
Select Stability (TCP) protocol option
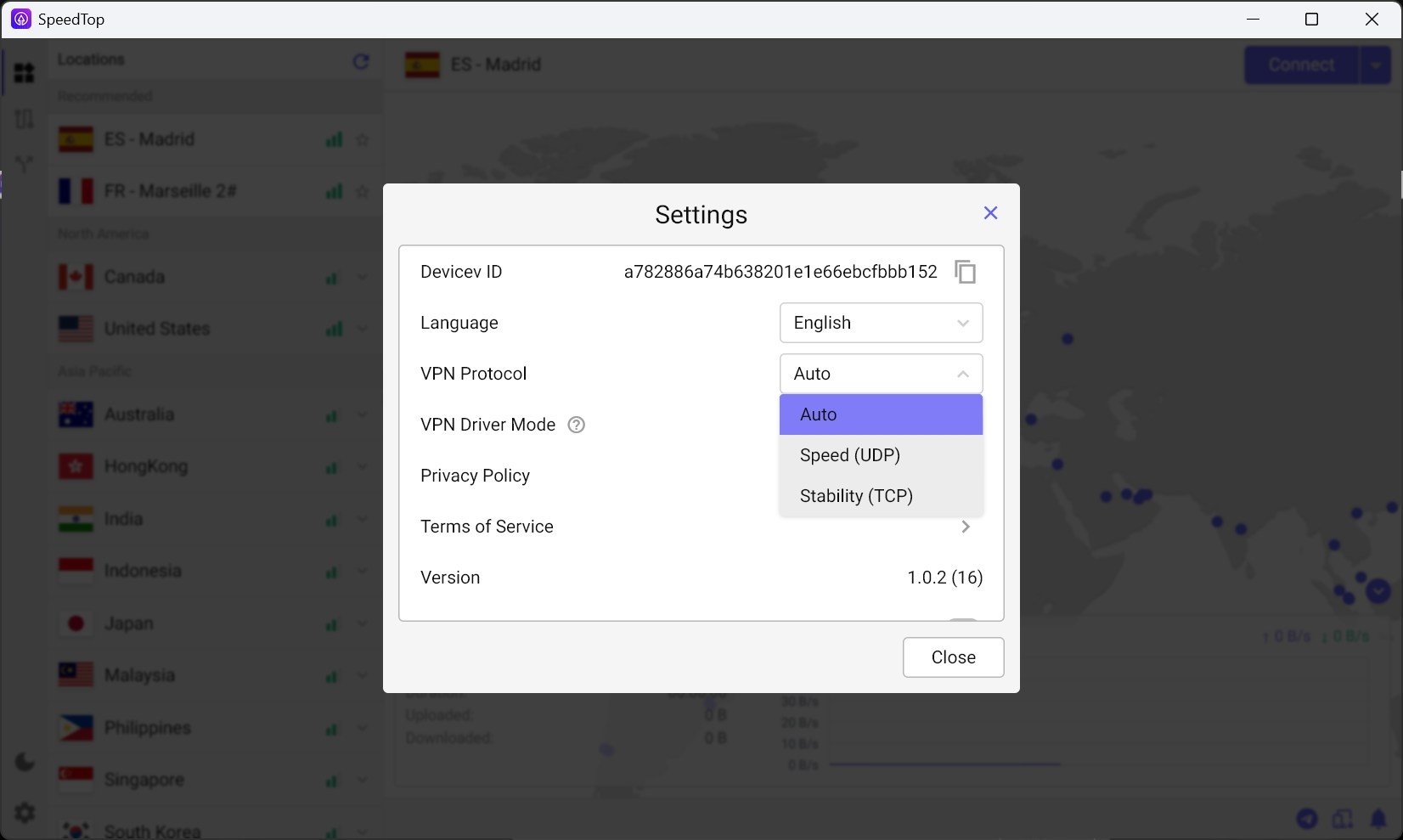pos(855,495)
